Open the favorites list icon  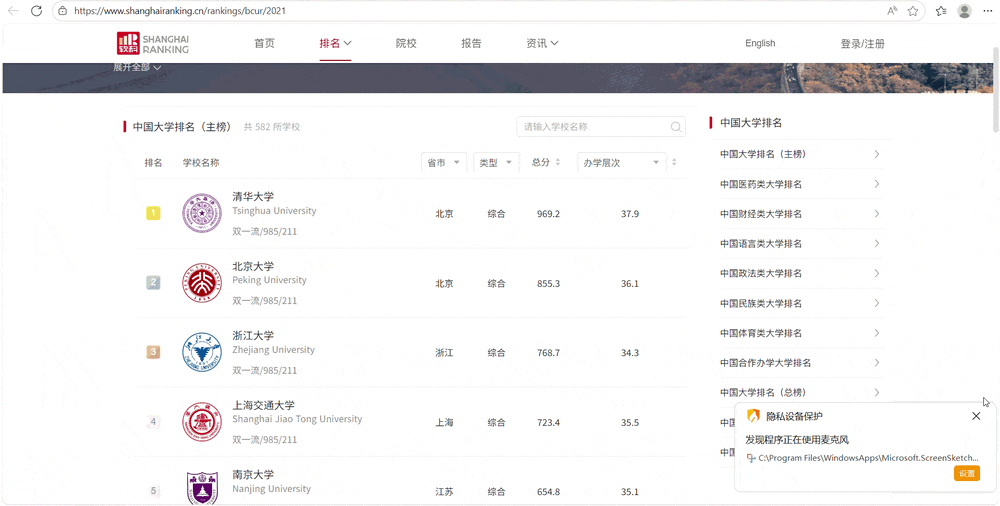[941, 11]
